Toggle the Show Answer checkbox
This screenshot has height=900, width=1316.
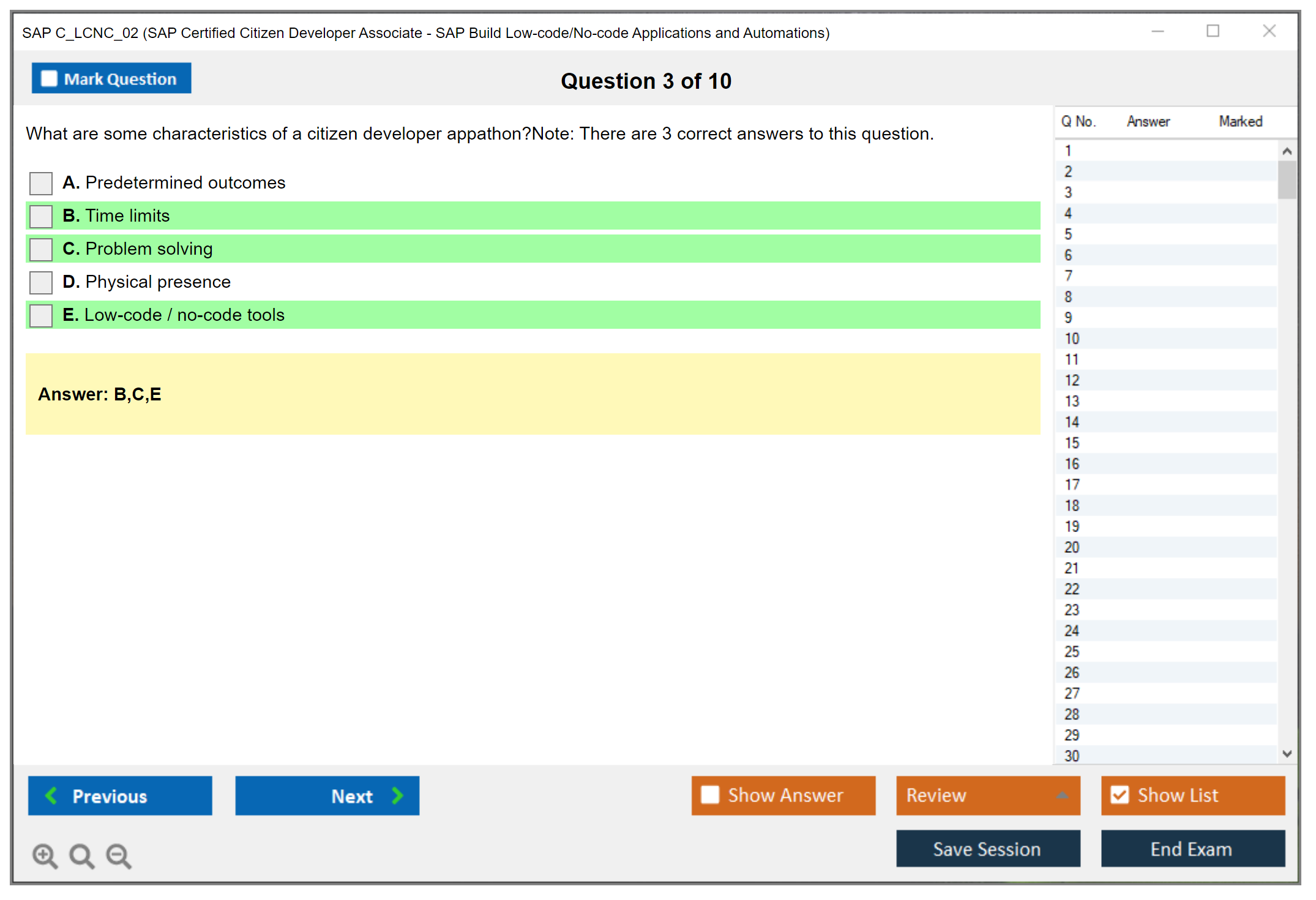[710, 795]
